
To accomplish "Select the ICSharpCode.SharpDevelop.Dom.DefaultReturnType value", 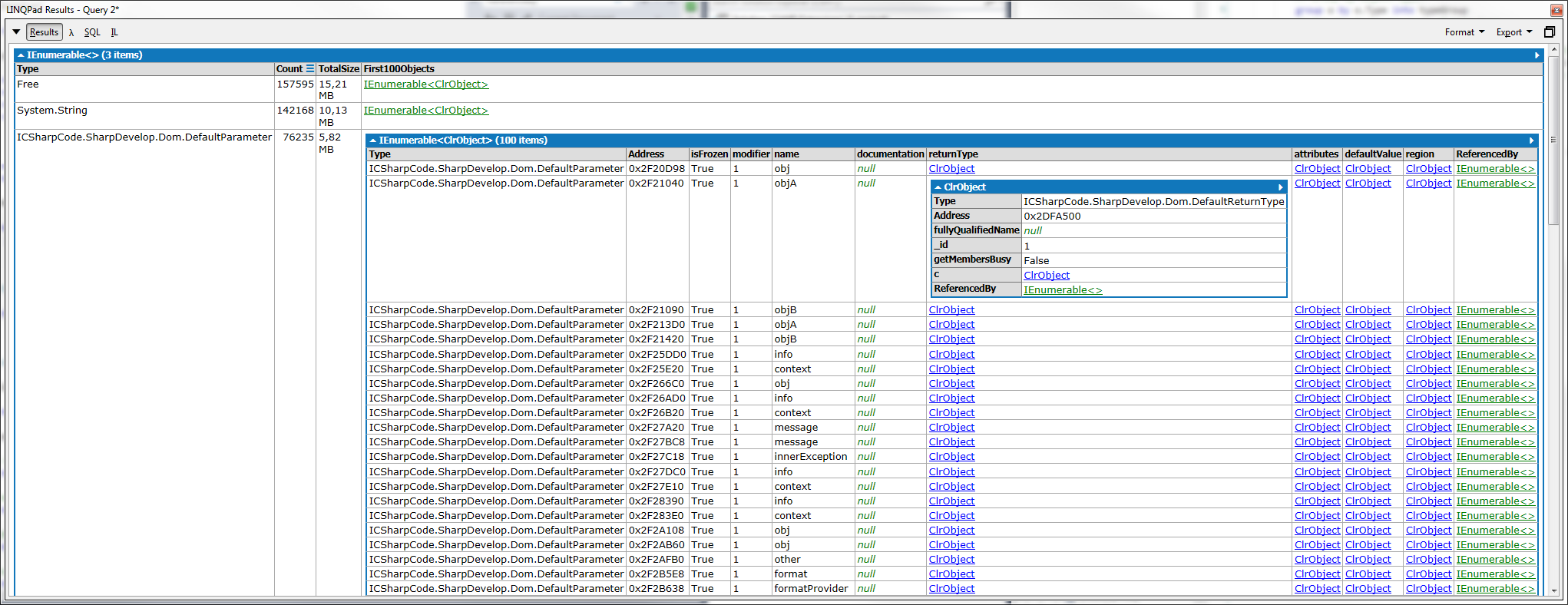I will [x=1153, y=202].
